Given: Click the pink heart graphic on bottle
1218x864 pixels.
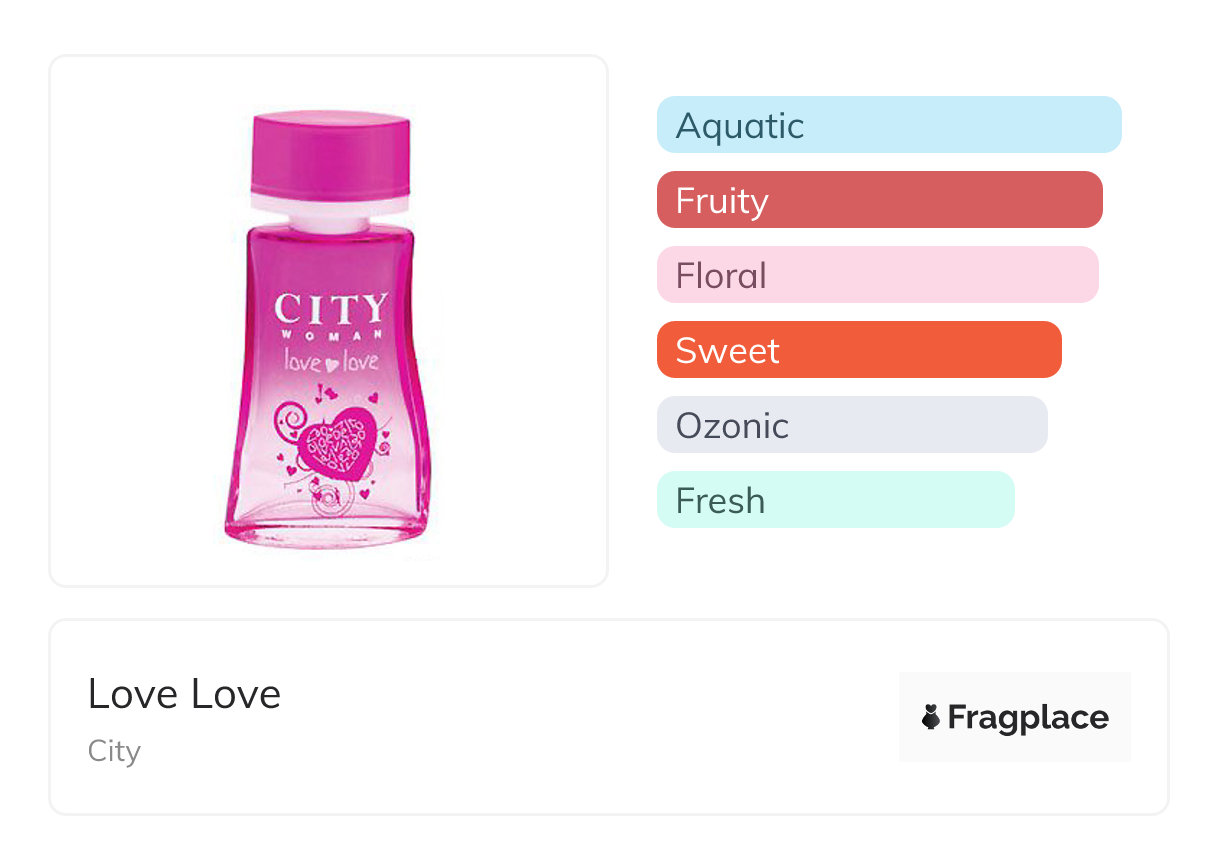Looking at the screenshot, I should (x=337, y=441).
